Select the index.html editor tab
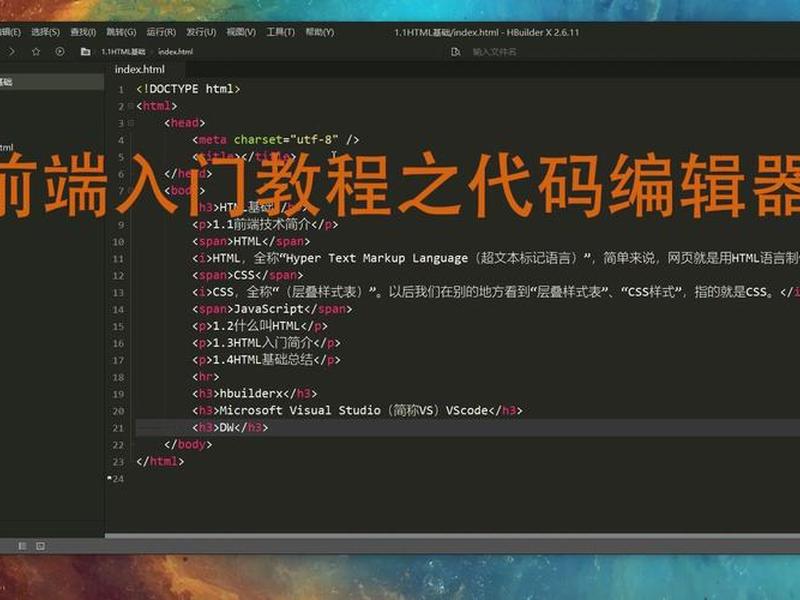Screen dimensions: 800x600 (x=139, y=69)
